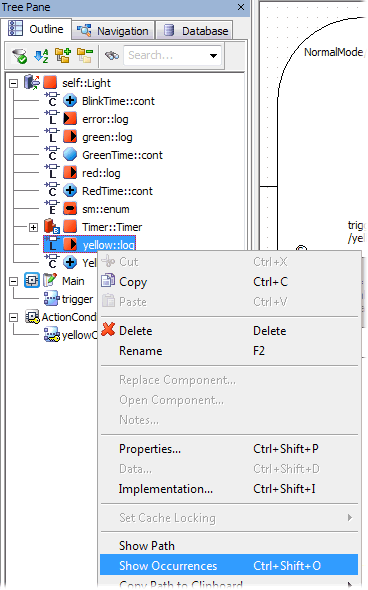Select the GreenTime::cont tree item

click(122, 155)
